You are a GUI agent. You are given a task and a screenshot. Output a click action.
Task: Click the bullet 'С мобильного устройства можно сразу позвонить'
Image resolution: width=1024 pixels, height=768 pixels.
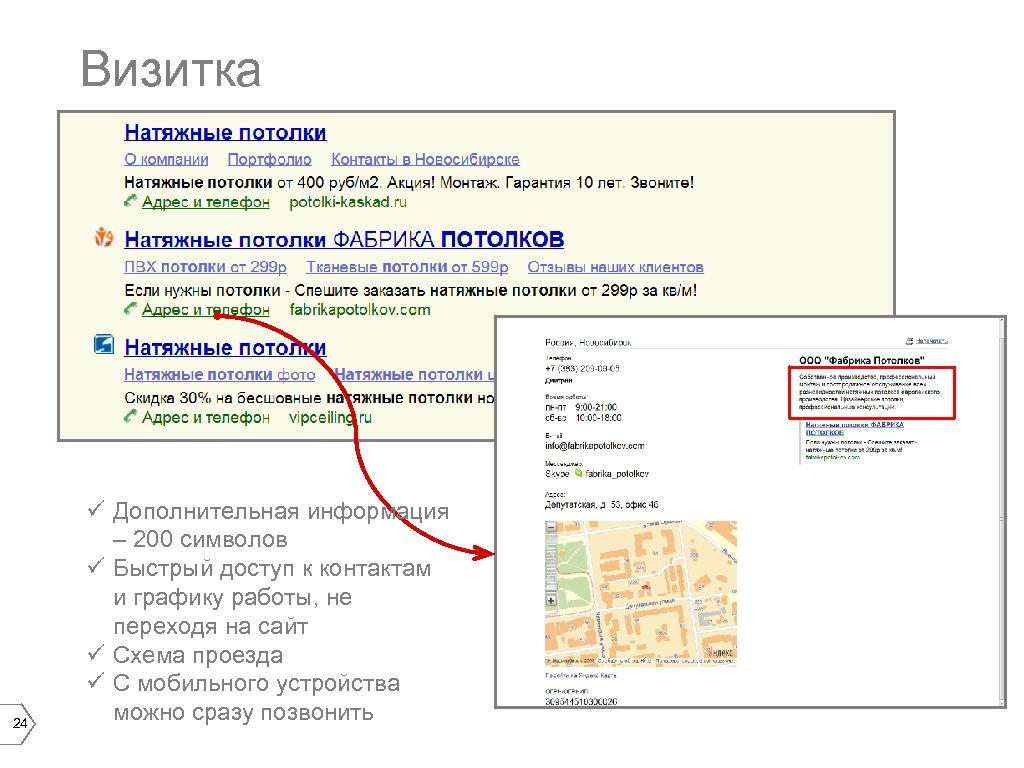tap(256, 697)
